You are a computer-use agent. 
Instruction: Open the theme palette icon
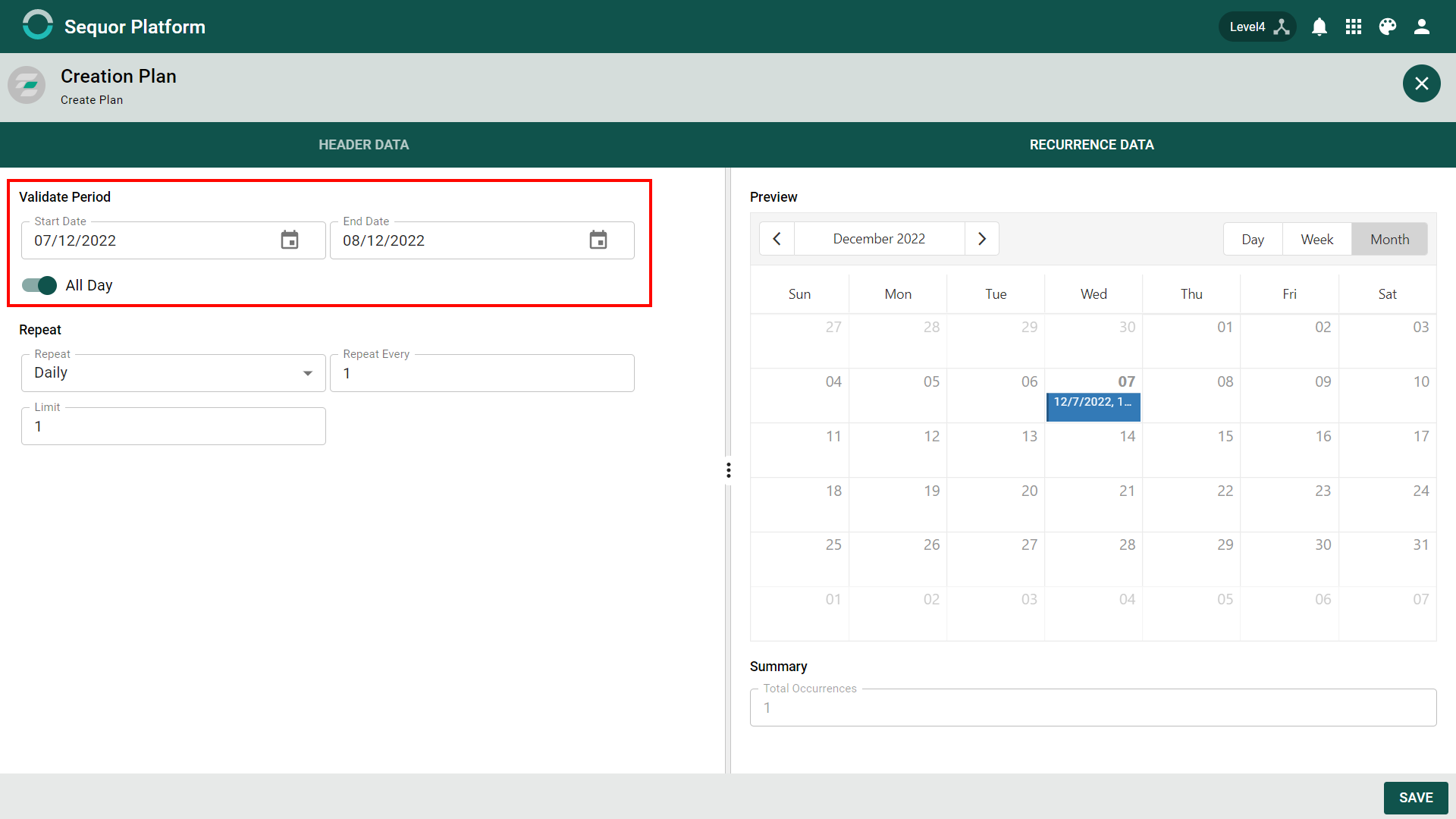[1388, 27]
